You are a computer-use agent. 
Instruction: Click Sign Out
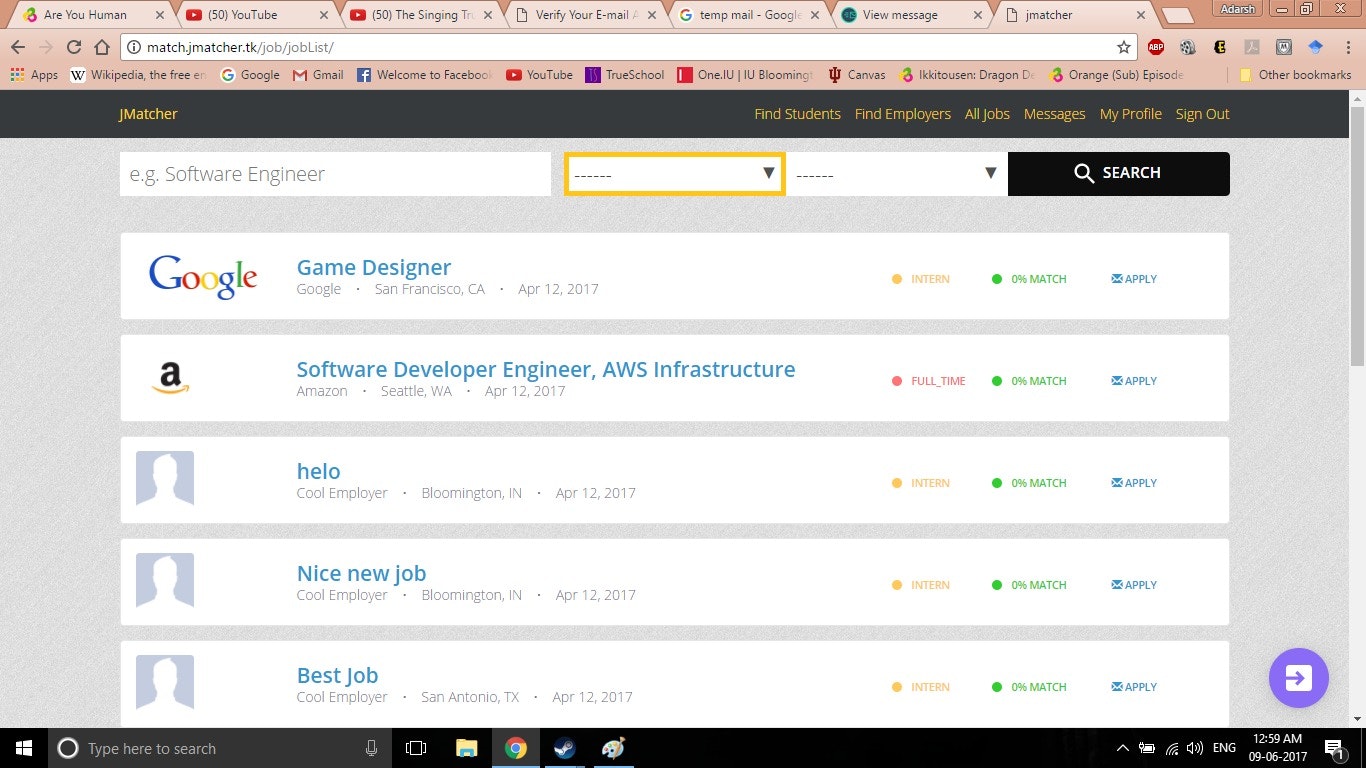coord(1202,114)
